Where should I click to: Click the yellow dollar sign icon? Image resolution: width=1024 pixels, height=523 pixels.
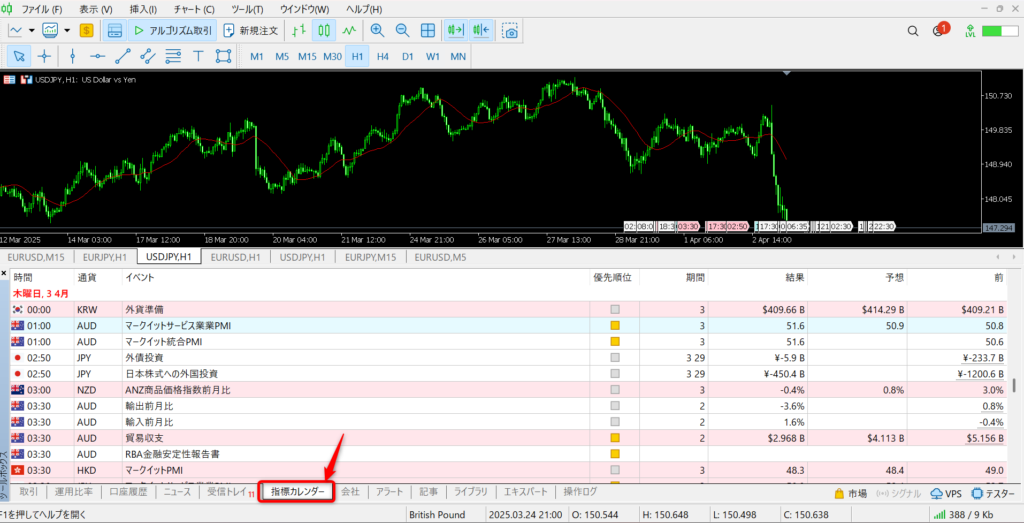[x=86, y=30]
